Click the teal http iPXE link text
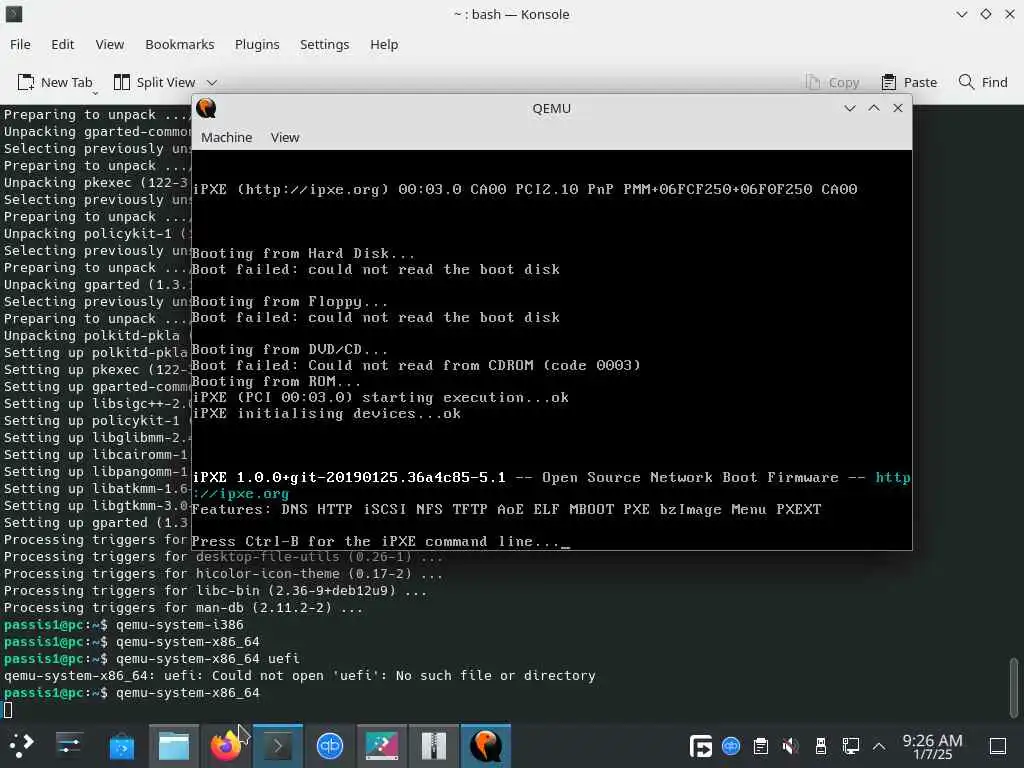This screenshot has width=1024, height=768. tap(892, 477)
